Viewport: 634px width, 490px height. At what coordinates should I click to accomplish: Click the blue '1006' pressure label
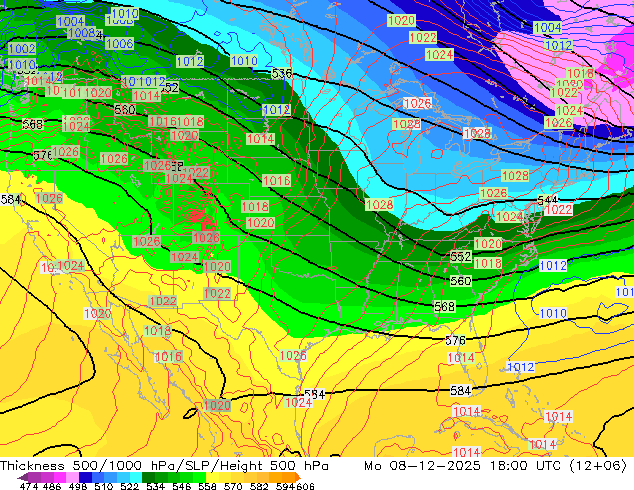(120, 43)
